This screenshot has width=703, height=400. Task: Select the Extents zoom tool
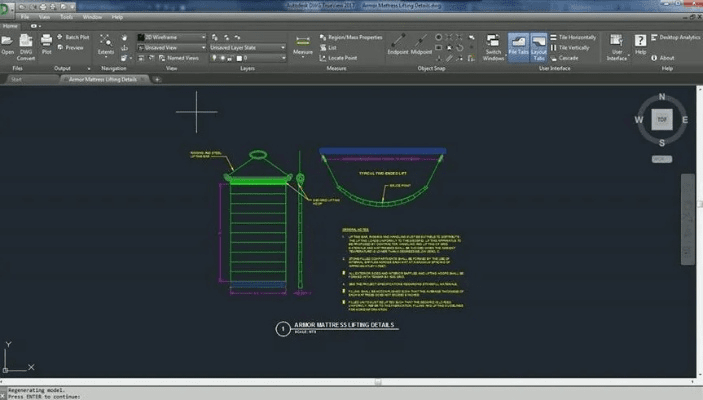[x=105, y=42]
